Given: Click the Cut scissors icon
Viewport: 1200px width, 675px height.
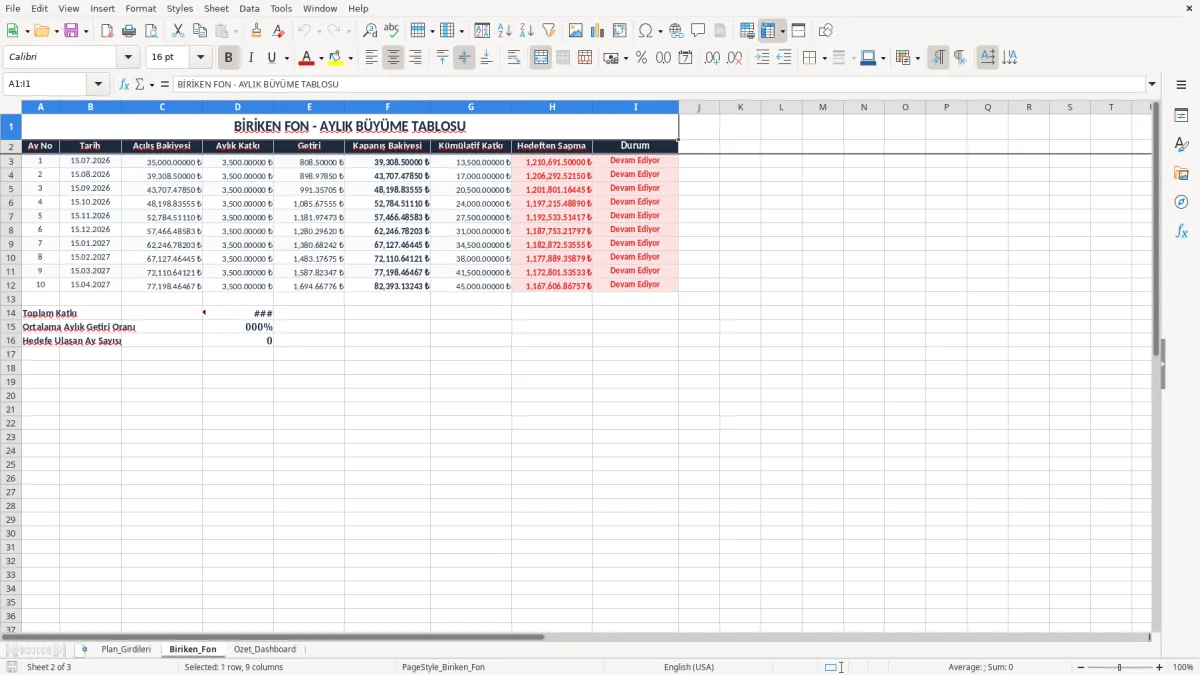Looking at the screenshot, I should click(178, 31).
